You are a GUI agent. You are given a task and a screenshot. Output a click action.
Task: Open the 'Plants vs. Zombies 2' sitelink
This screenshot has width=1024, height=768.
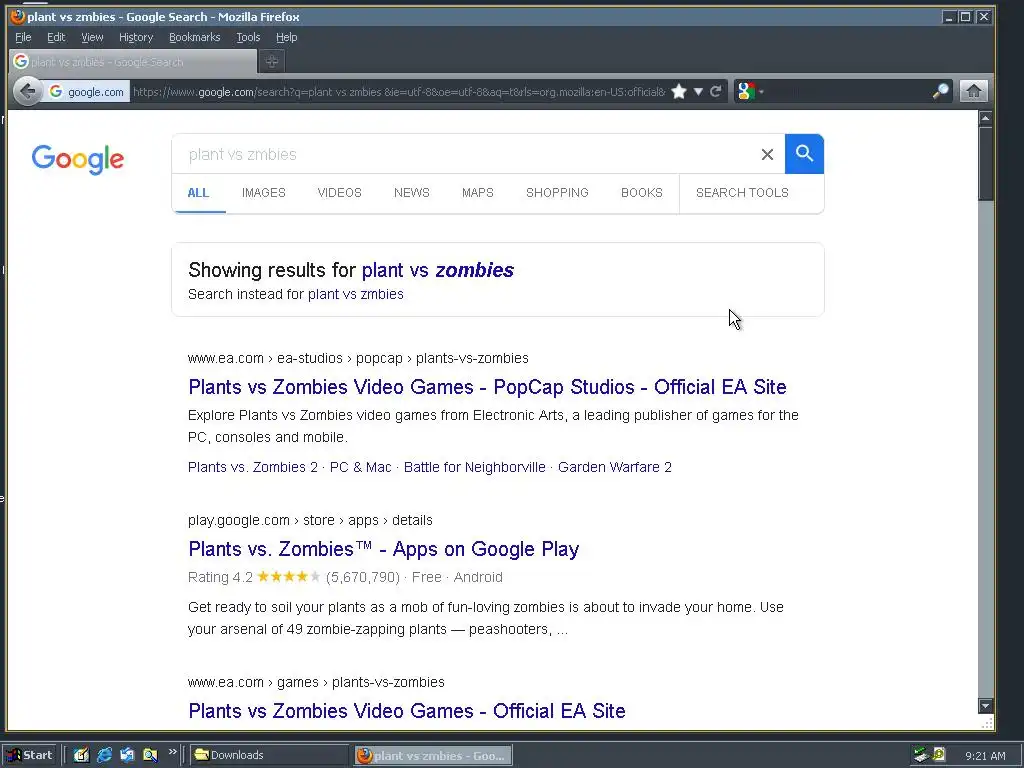(253, 467)
